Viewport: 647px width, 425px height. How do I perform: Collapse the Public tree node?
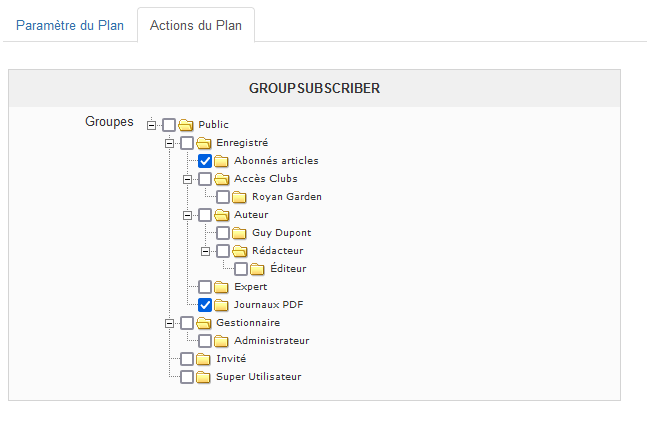pyautogui.click(x=152, y=125)
